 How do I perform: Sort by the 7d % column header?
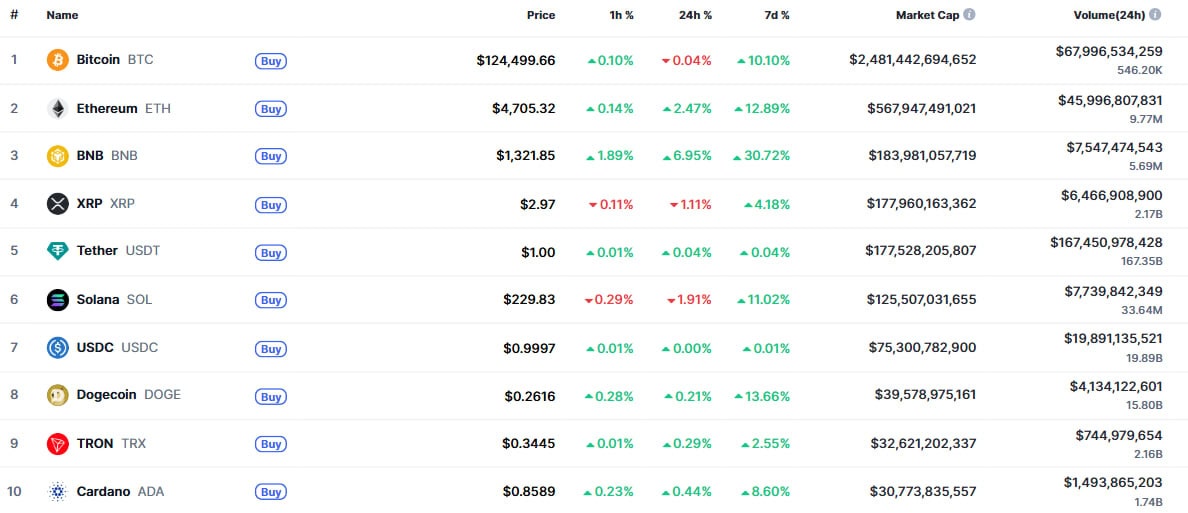coord(771,15)
